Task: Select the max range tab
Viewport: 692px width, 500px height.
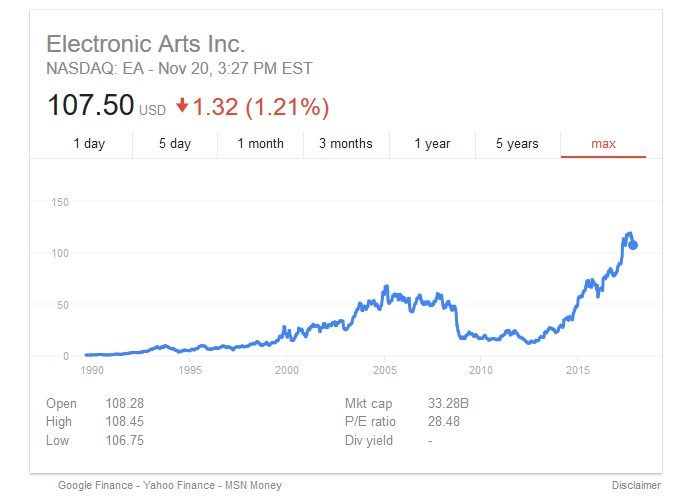Action: tap(603, 144)
